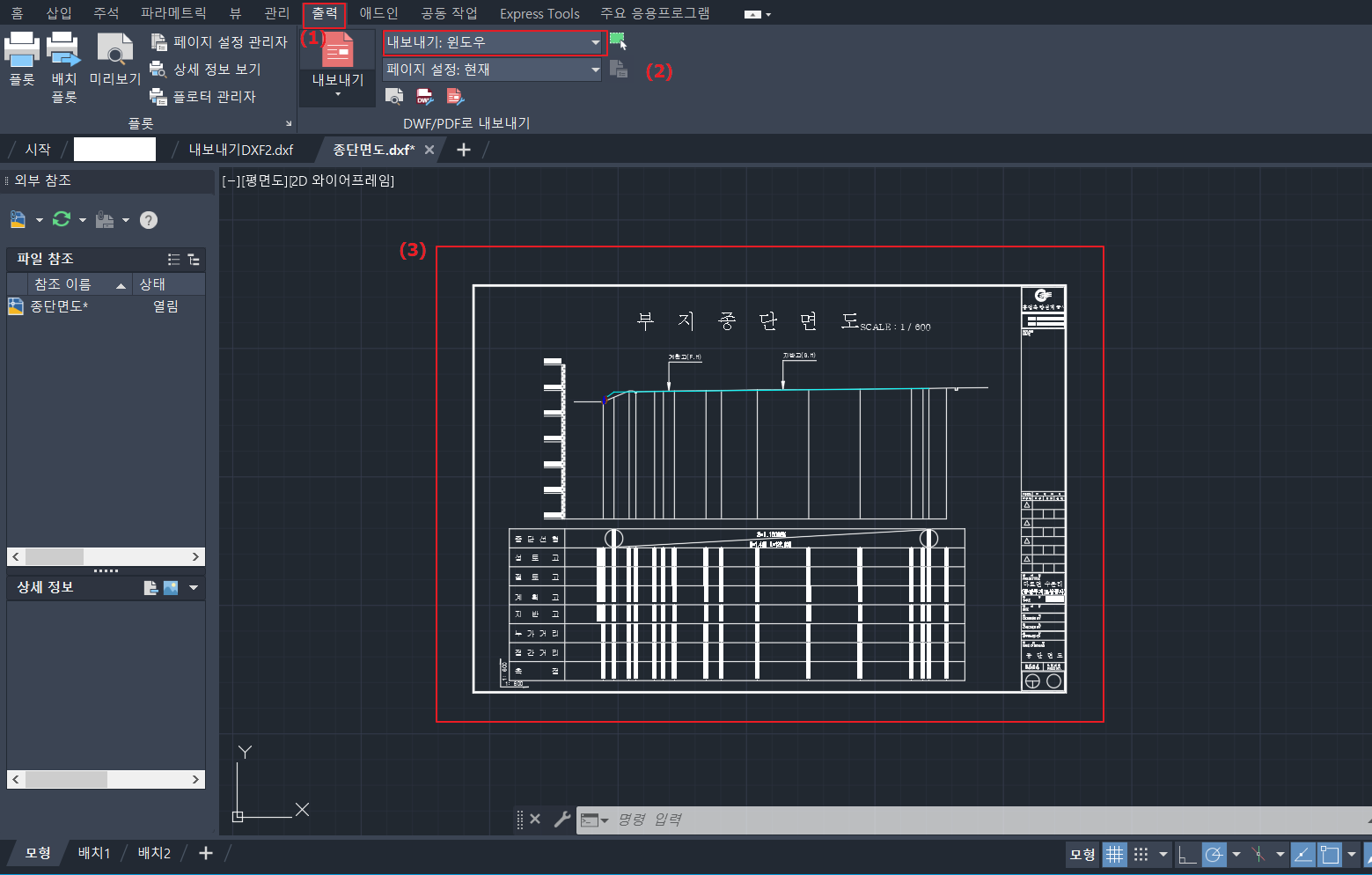Switch to the 배치1 layout tab

click(x=94, y=853)
